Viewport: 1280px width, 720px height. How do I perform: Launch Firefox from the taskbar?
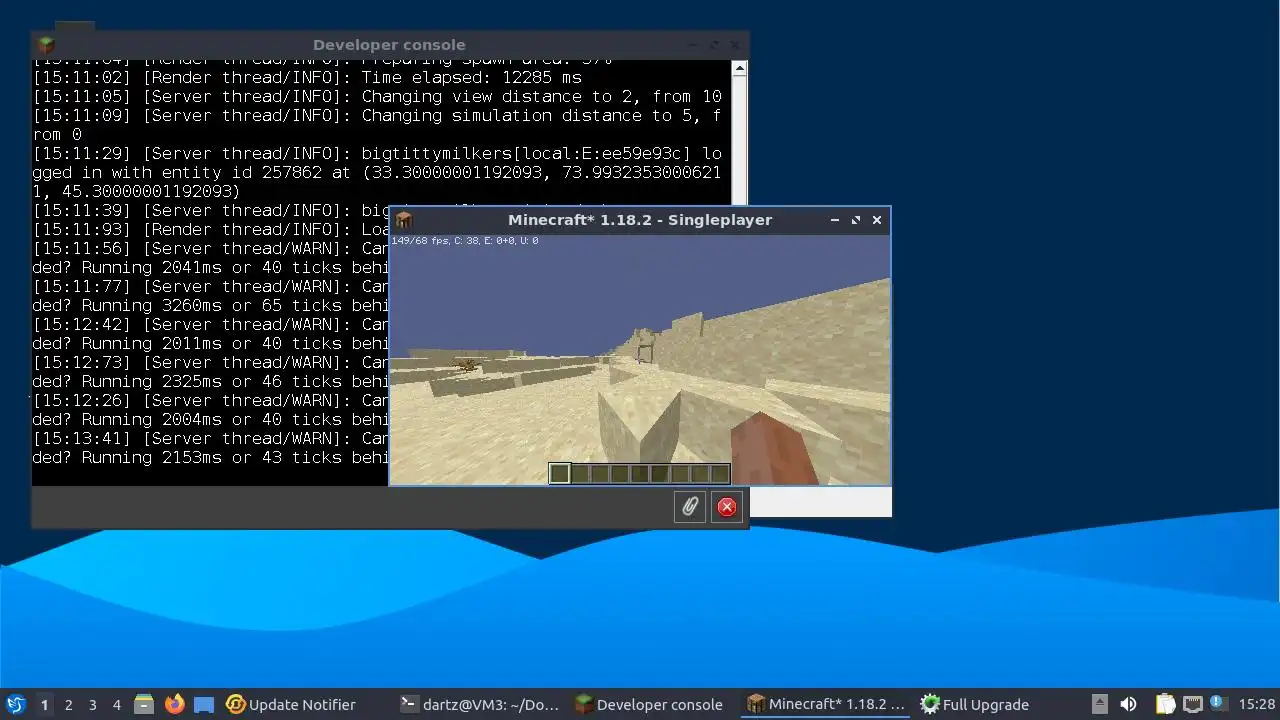(x=174, y=704)
